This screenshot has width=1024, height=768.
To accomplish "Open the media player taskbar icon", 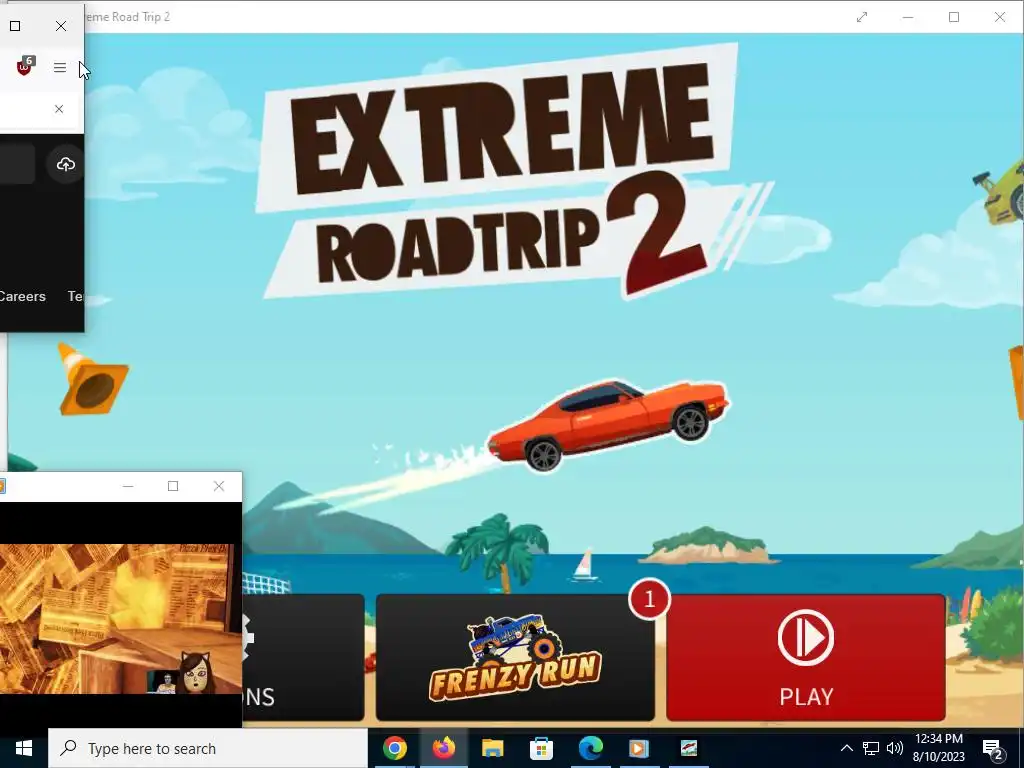I will [x=639, y=748].
